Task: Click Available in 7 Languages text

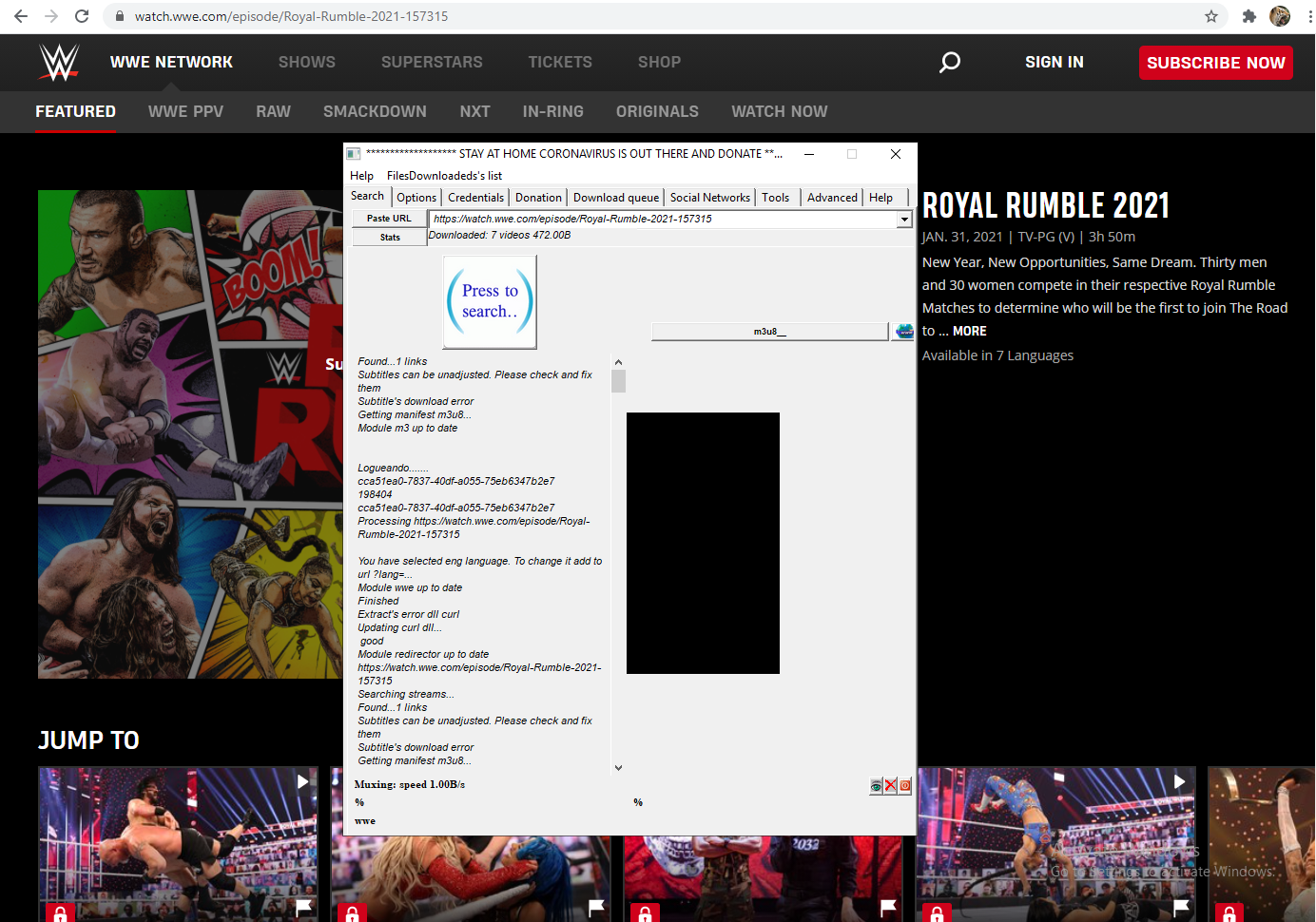Action: (x=997, y=355)
